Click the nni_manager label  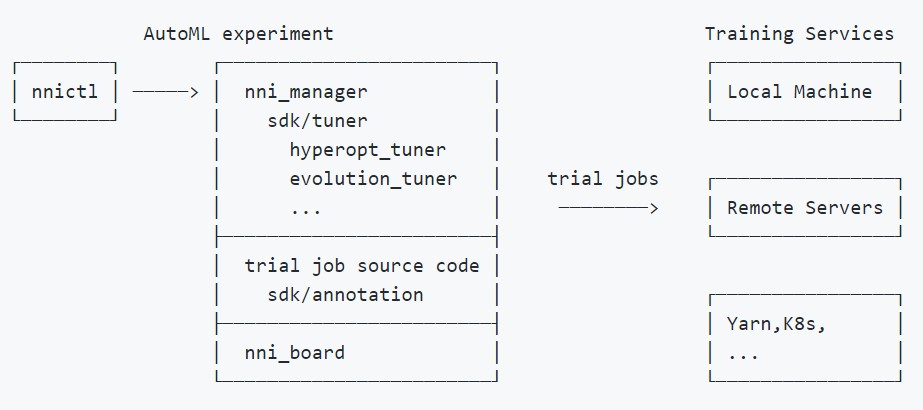click(306, 92)
